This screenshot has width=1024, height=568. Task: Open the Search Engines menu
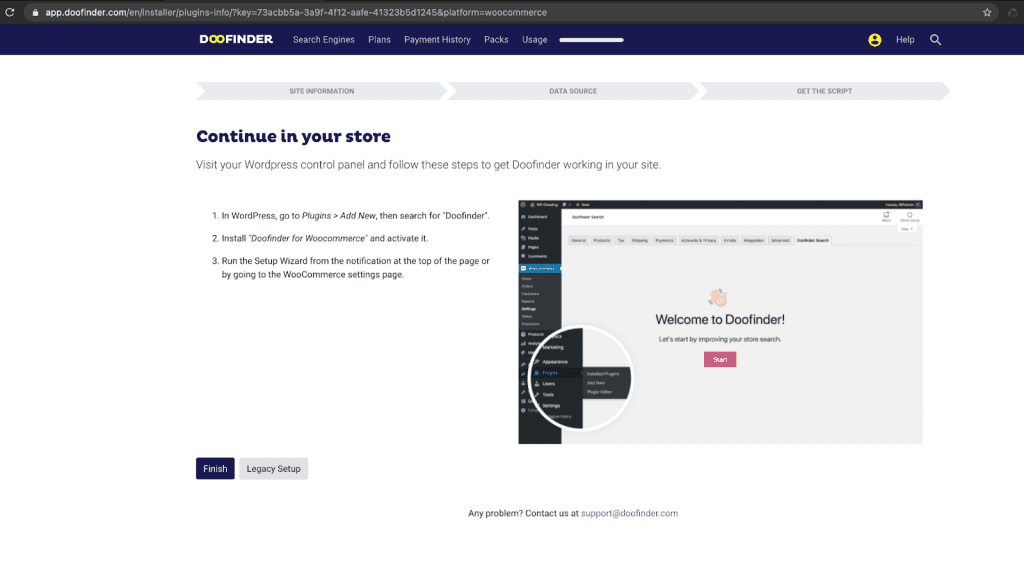(x=324, y=40)
